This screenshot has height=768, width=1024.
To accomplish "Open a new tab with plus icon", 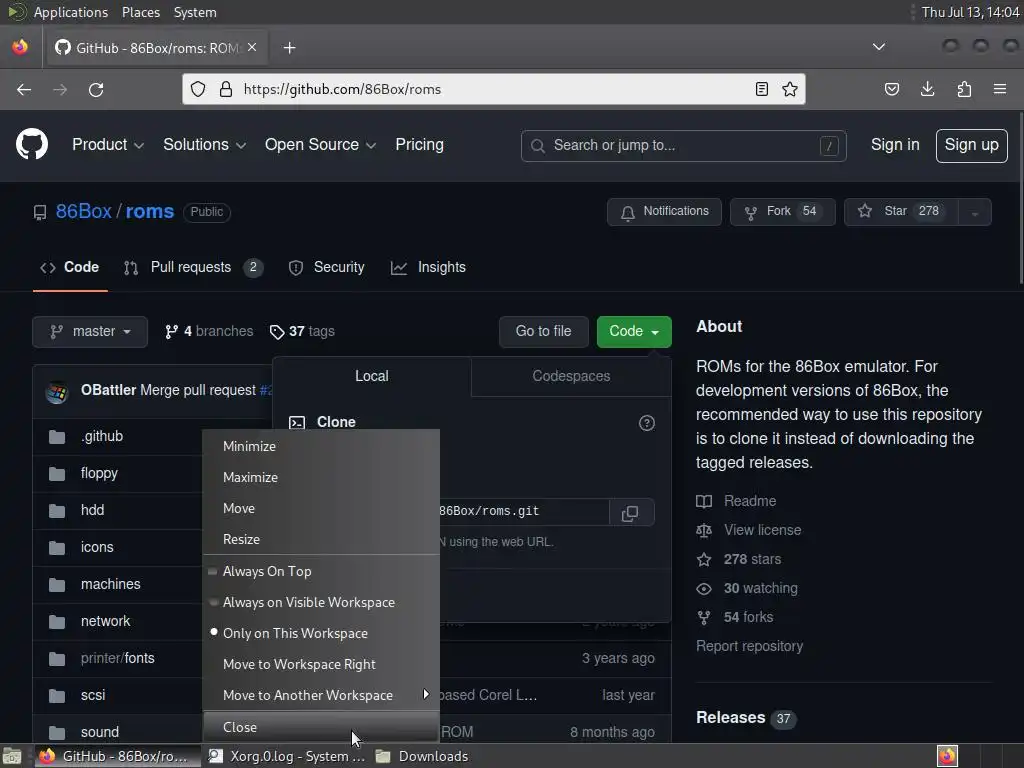I will [x=289, y=48].
